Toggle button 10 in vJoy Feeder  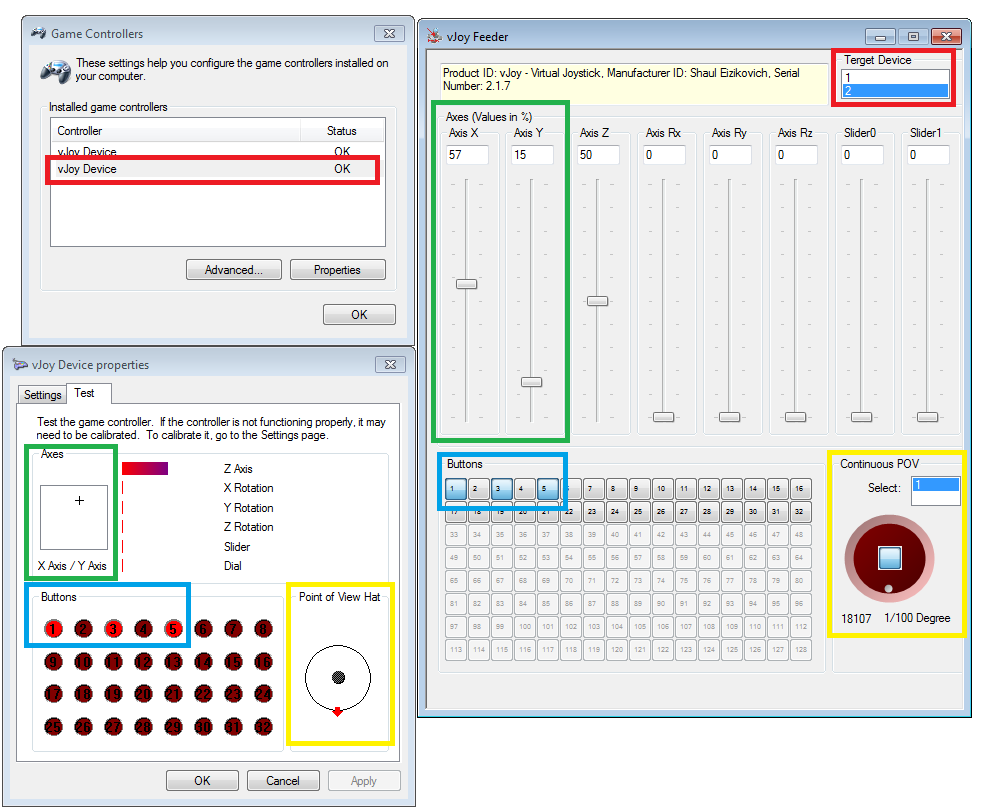coord(662,489)
